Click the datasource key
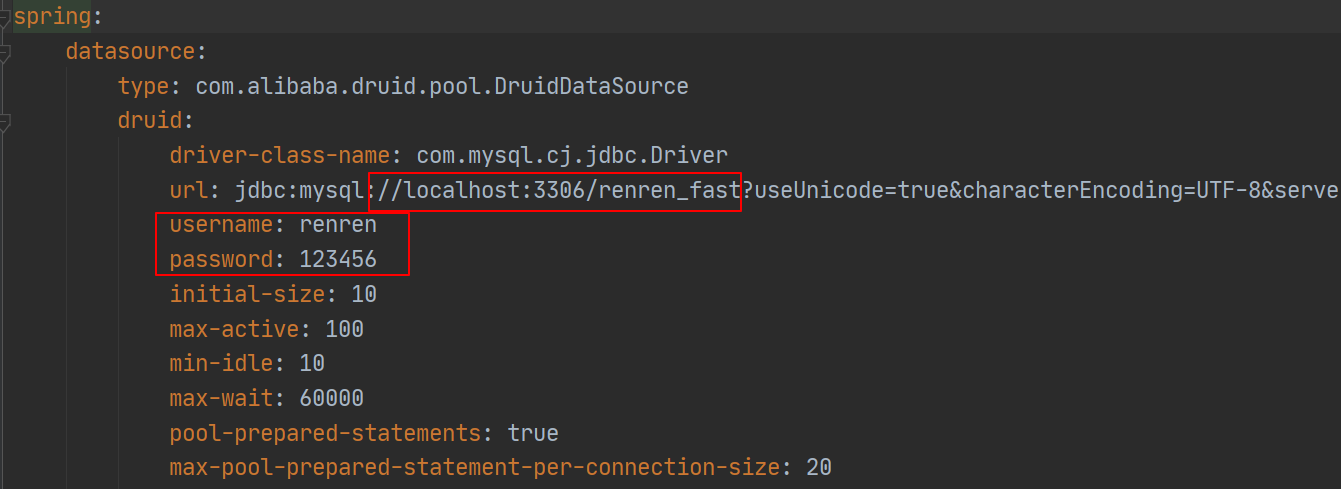1341x489 pixels. click(x=124, y=51)
